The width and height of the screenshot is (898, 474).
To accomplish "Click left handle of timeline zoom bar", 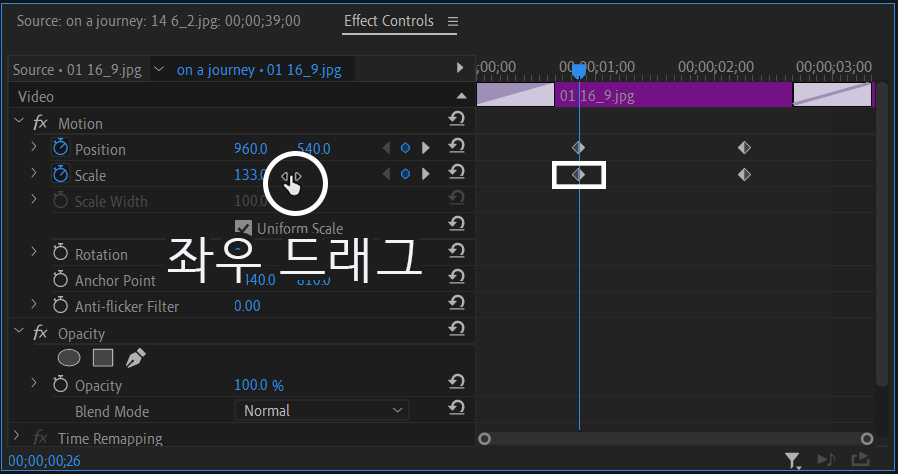I will pyautogui.click(x=485, y=439).
